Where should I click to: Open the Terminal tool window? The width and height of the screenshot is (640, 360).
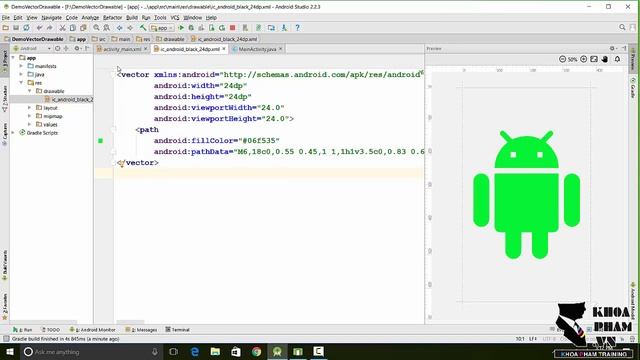pyautogui.click(x=177, y=329)
